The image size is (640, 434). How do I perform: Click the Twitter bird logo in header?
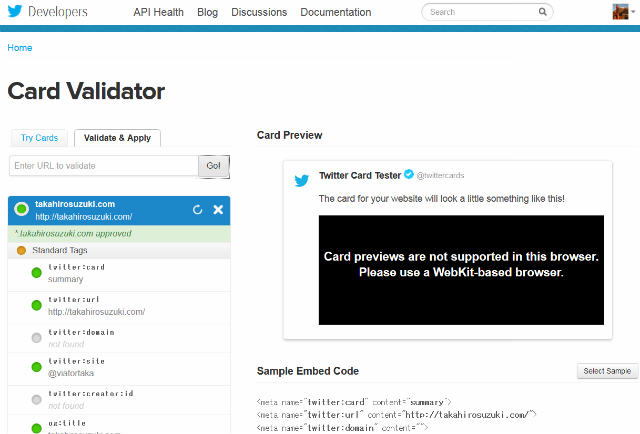[15, 11]
